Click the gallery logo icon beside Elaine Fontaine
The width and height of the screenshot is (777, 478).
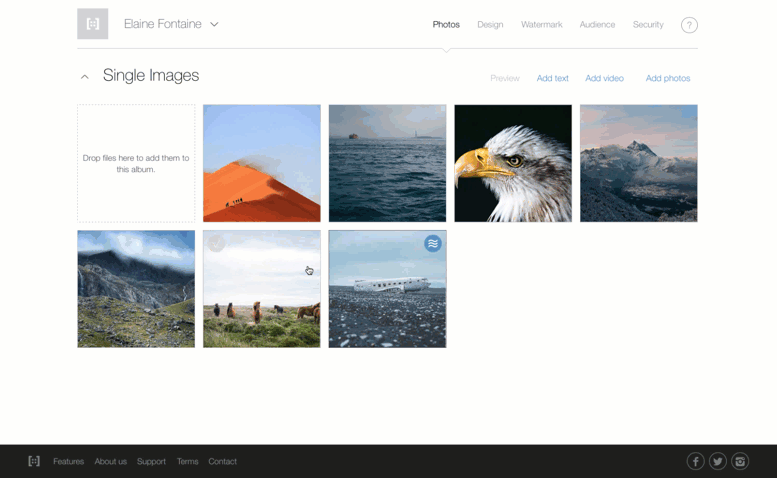click(93, 24)
